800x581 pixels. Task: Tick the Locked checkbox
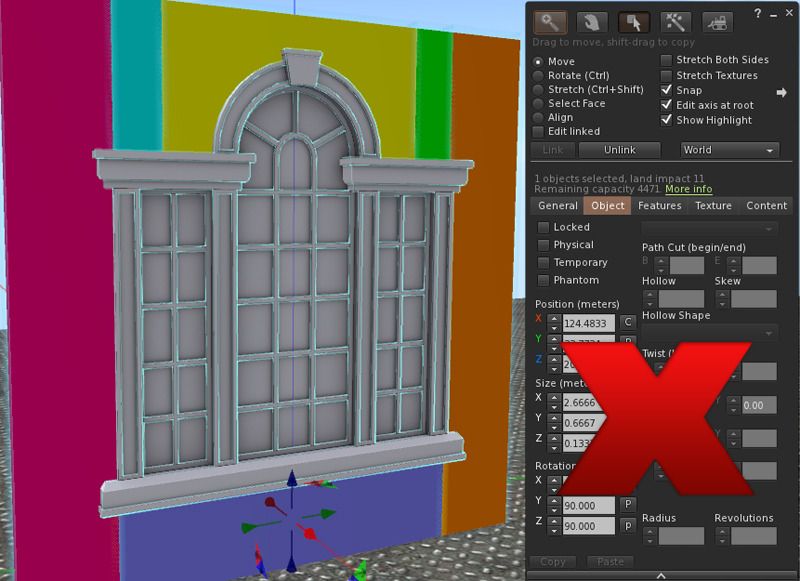pyautogui.click(x=544, y=227)
